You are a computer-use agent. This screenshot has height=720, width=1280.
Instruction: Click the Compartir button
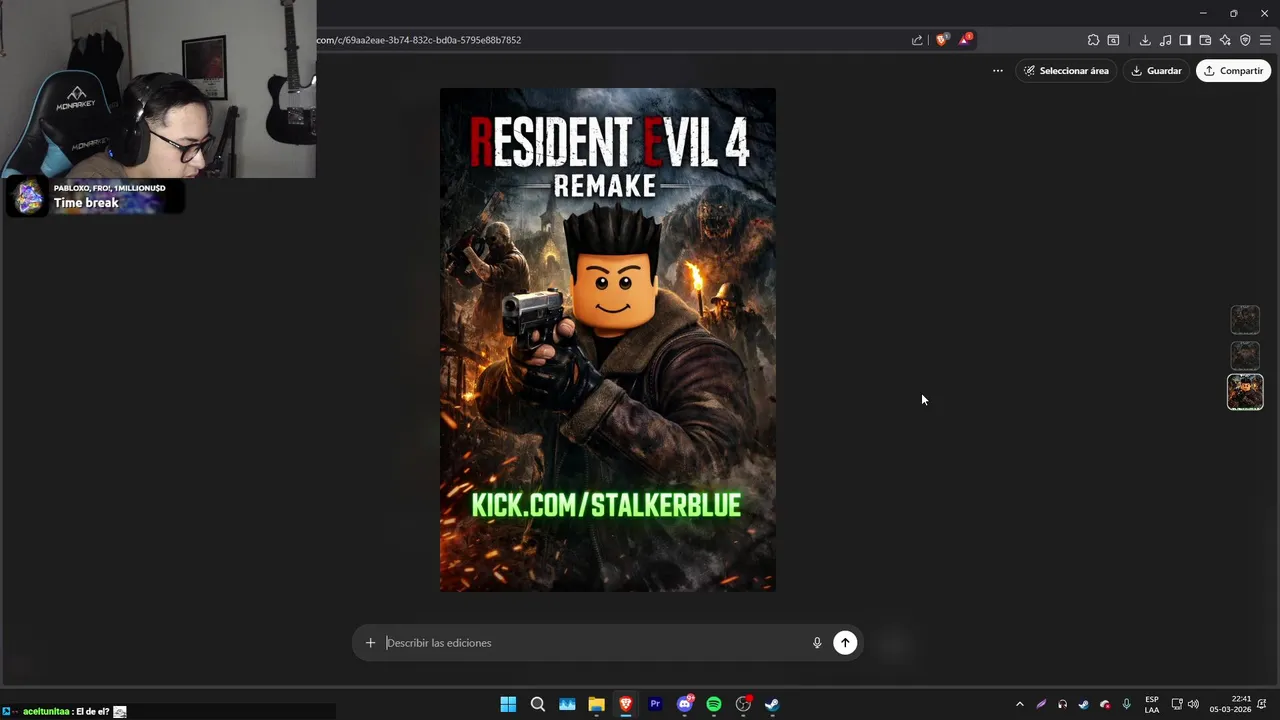point(1233,71)
